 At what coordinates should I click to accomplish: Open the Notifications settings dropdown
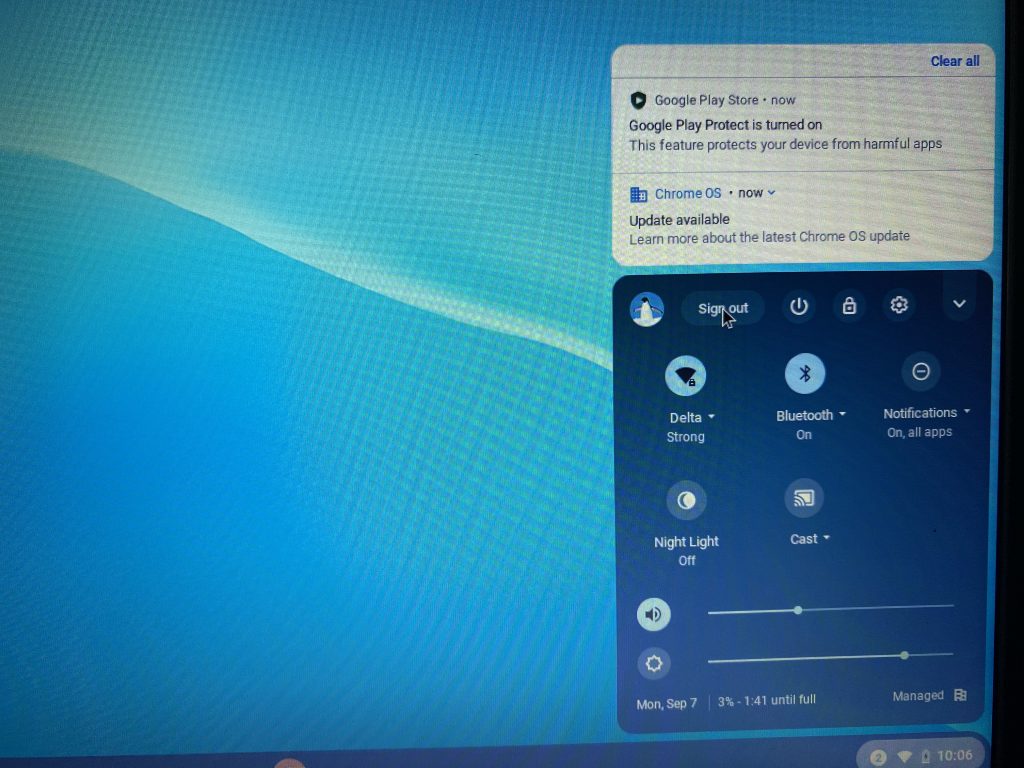(x=926, y=413)
